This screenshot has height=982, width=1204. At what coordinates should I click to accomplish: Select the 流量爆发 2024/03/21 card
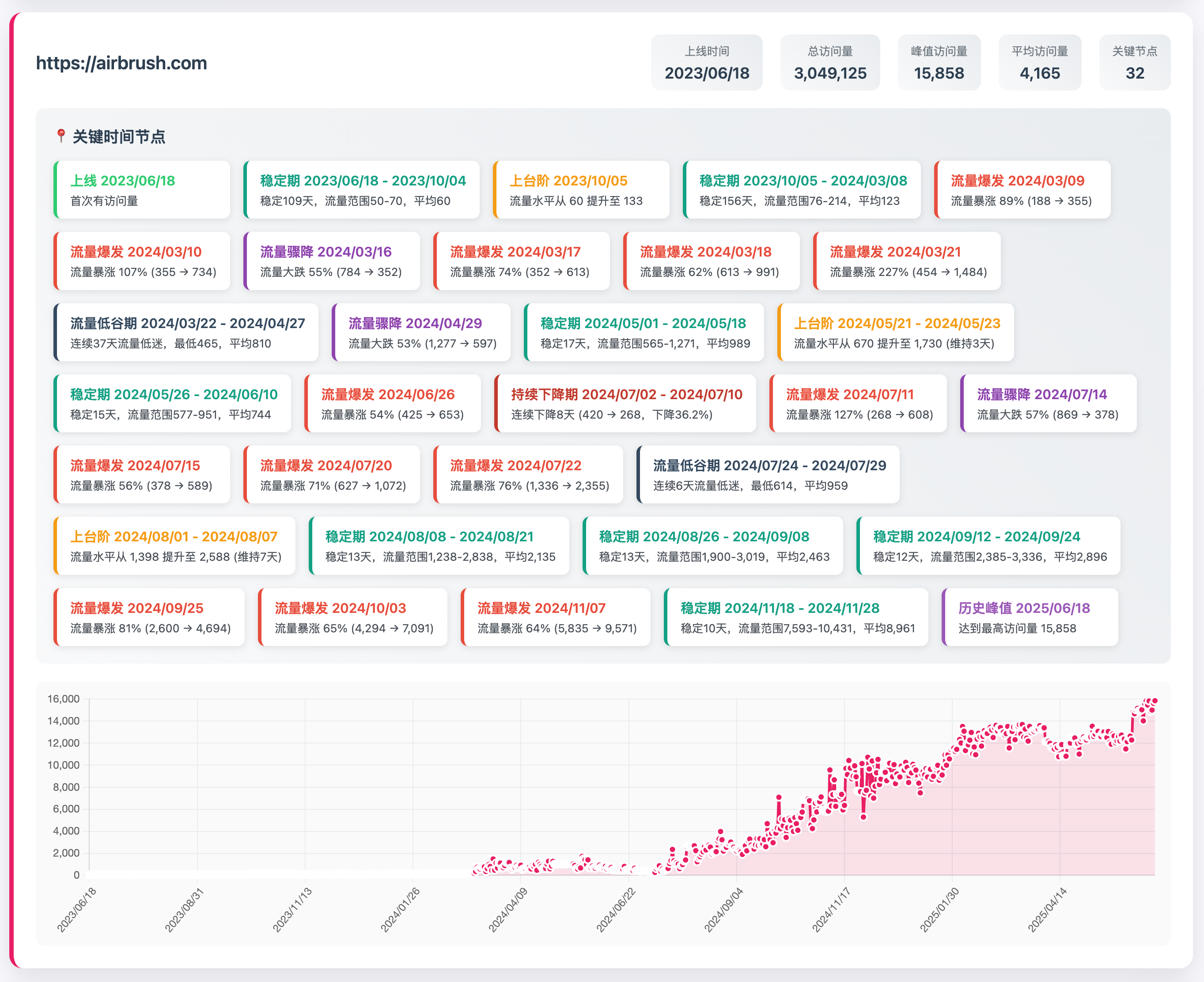(x=907, y=261)
